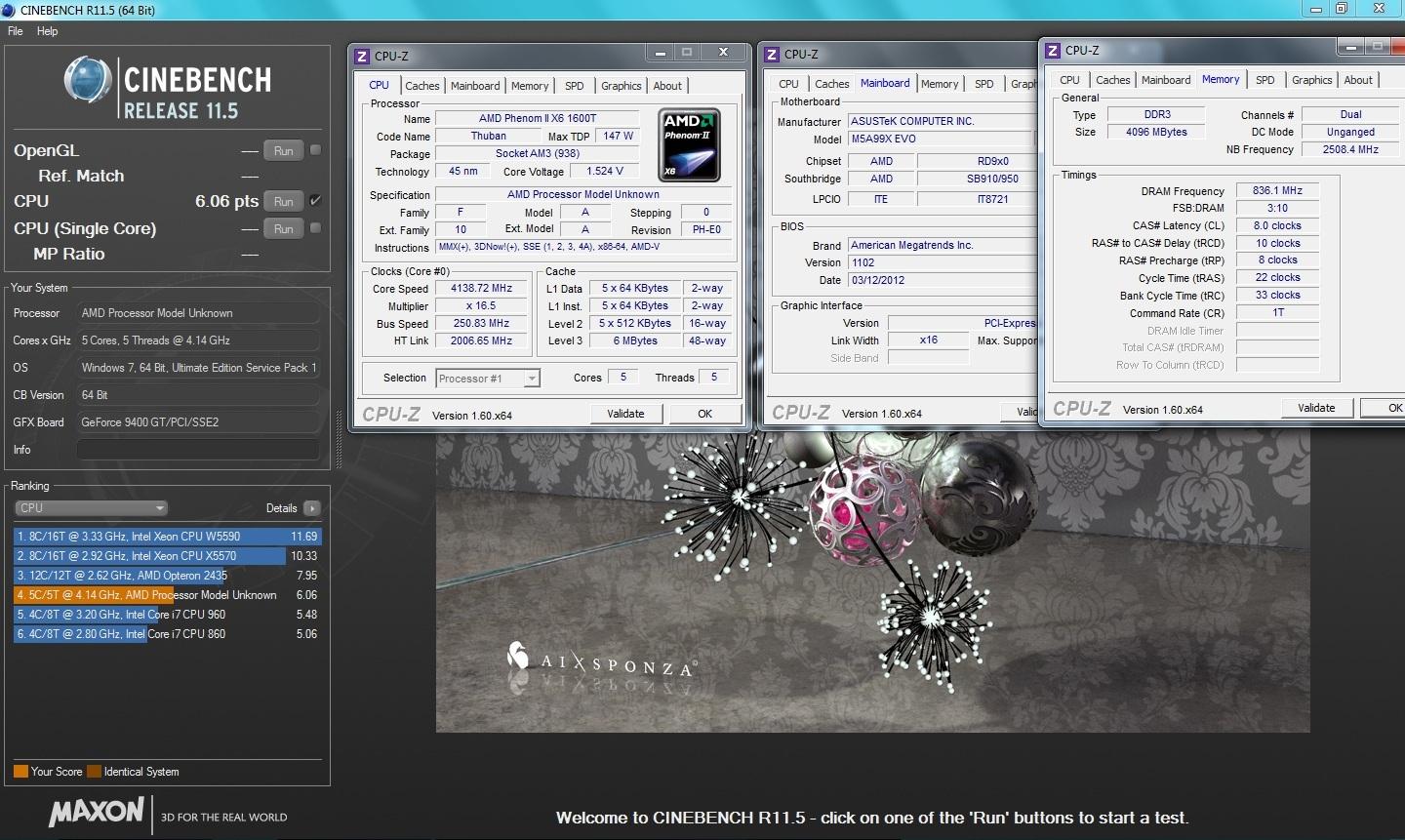Click the BIOS date 03/12/2012

pos(941,281)
